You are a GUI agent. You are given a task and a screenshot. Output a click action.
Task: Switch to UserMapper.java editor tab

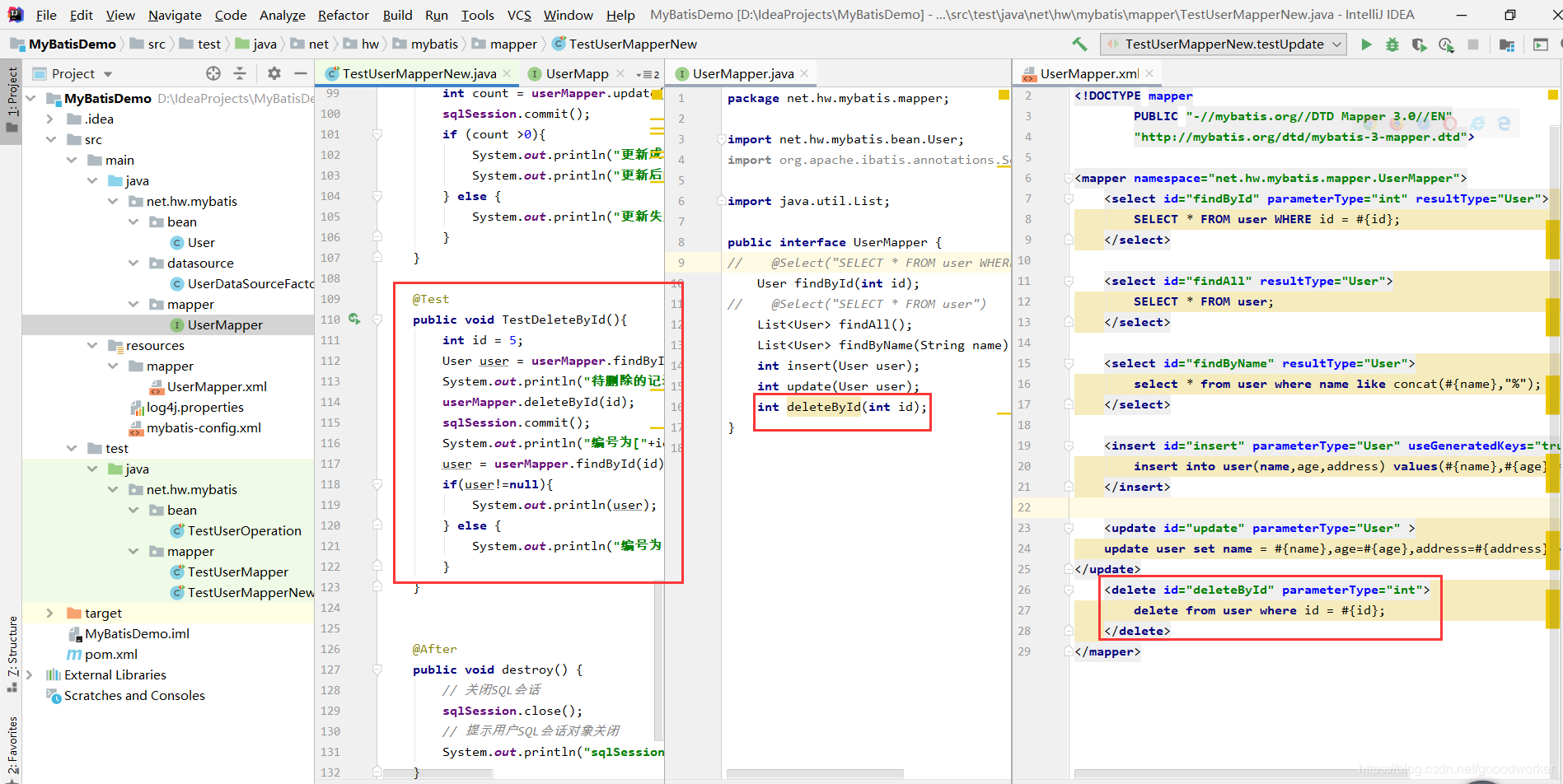[743, 73]
